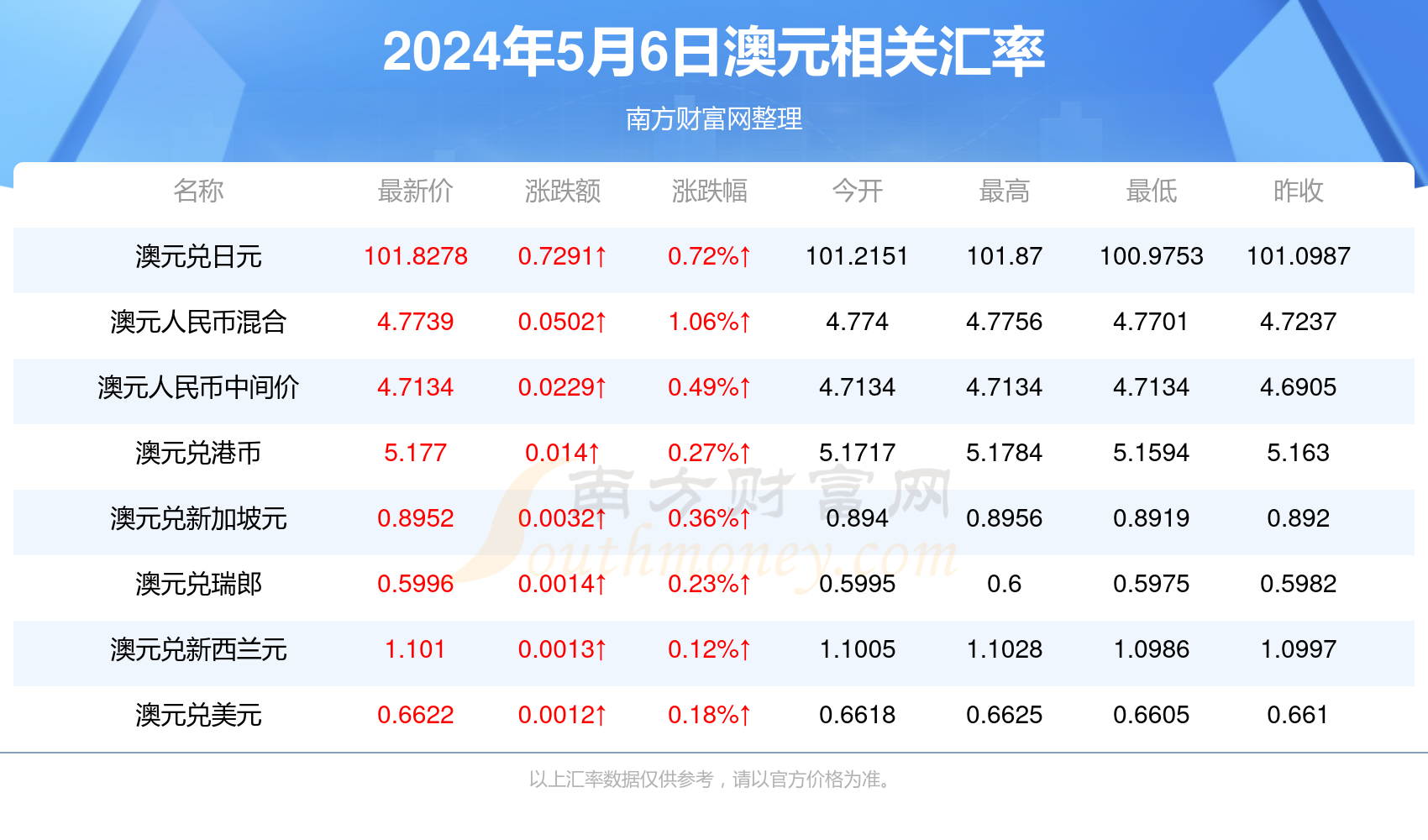
Task: Click latest price 5.177
Action: (x=415, y=453)
